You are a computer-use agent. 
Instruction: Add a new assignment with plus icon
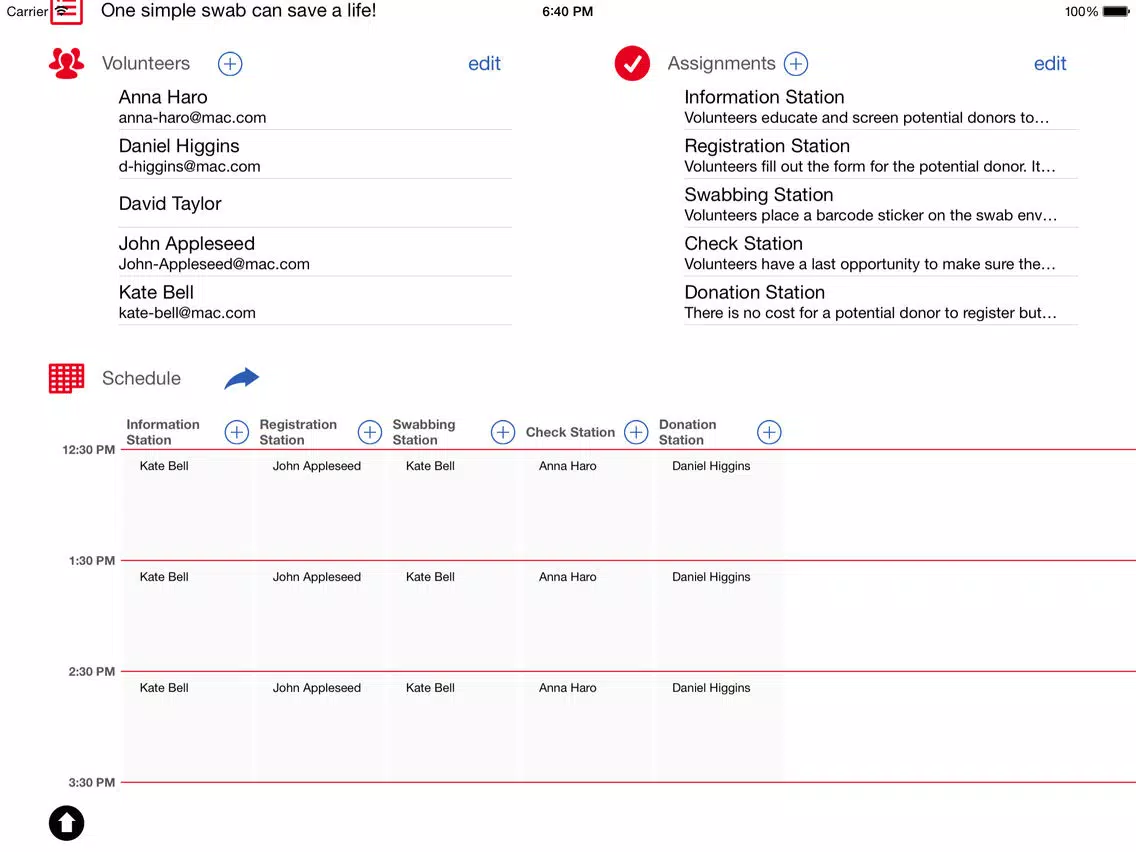tap(795, 64)
